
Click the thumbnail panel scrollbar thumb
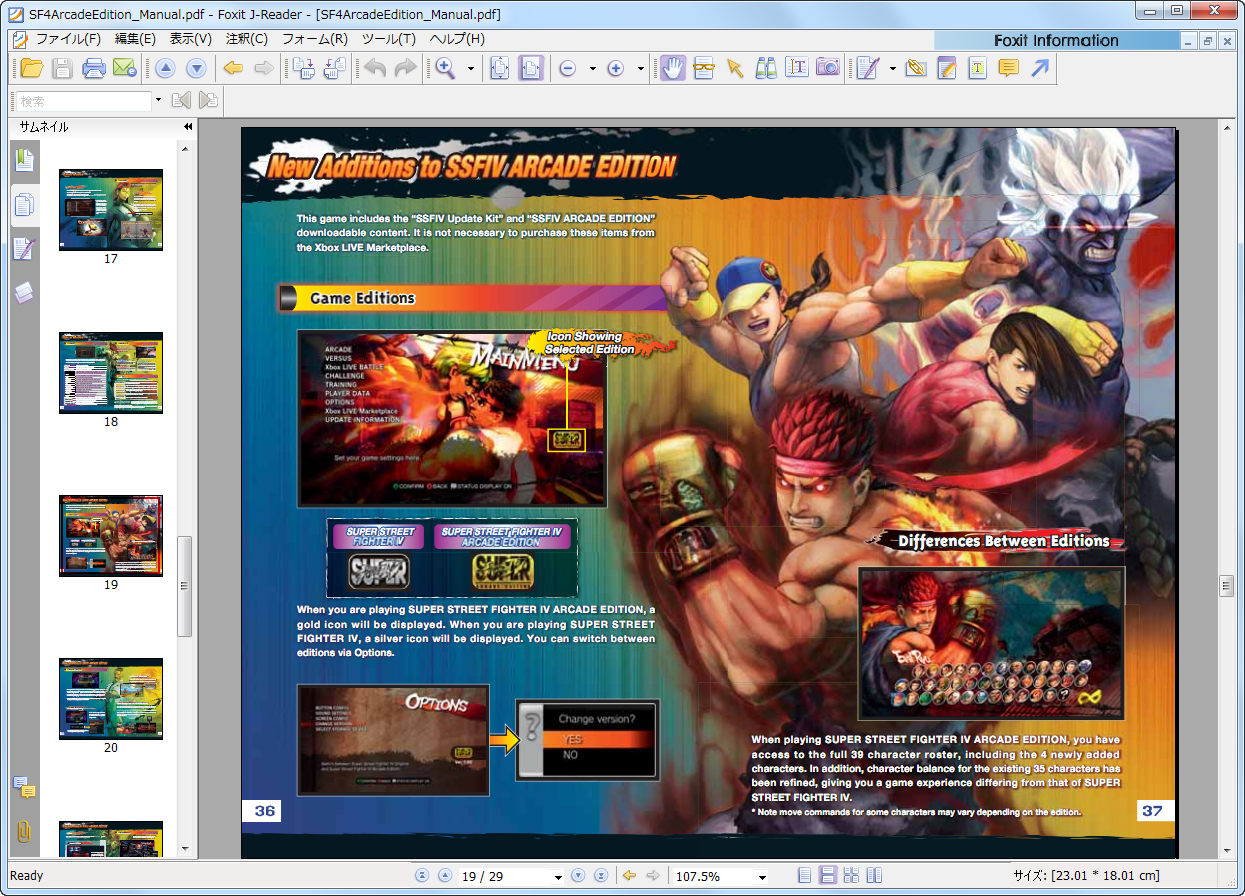[184, 586]
